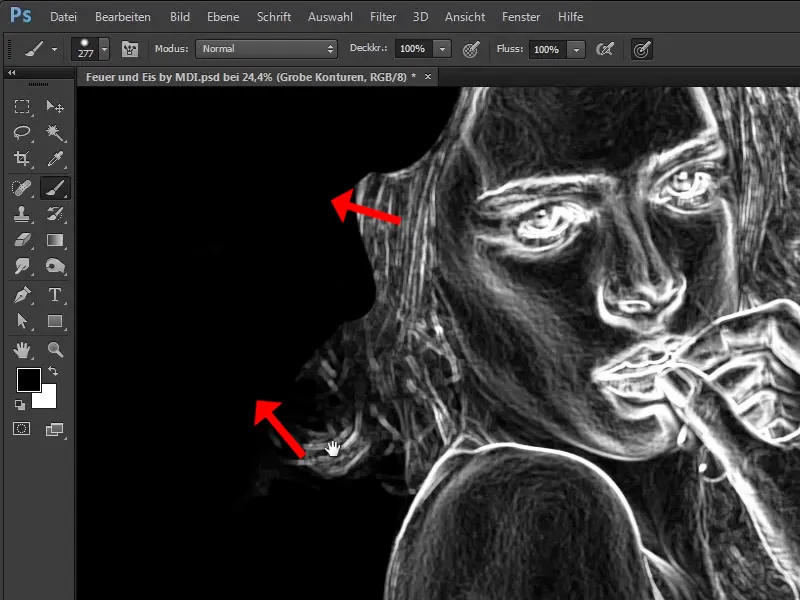Select the Lasso tool
Viewport: 800px width, 600px height.
coord(21,133)
